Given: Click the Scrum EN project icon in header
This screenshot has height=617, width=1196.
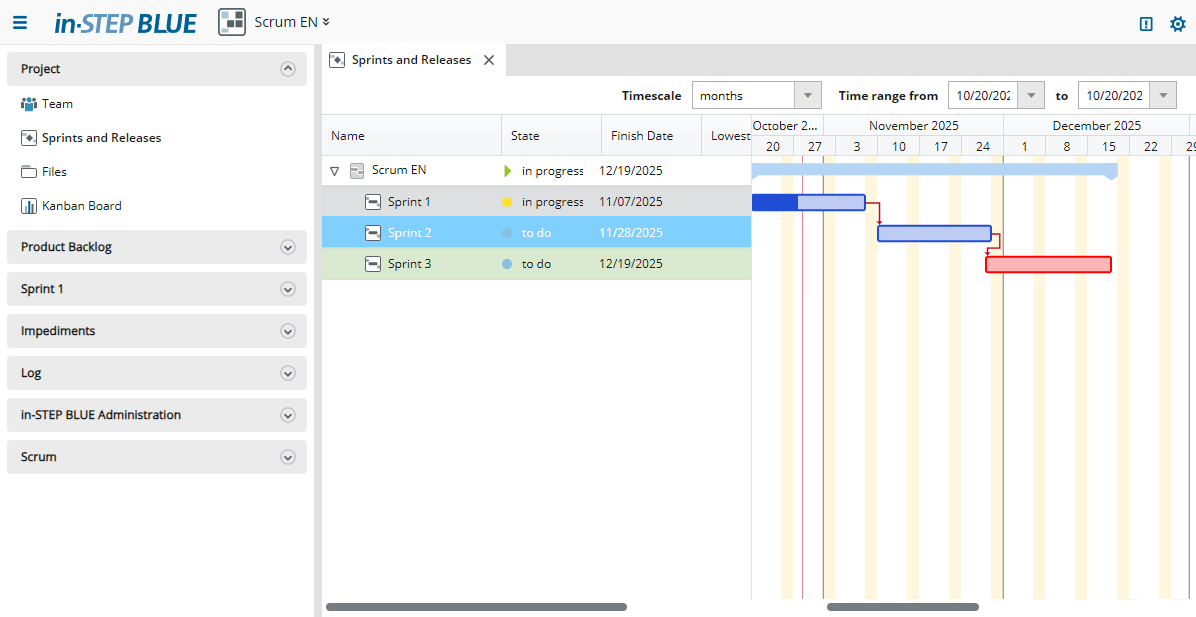Looking at the screenshot, I should point(232,22).
